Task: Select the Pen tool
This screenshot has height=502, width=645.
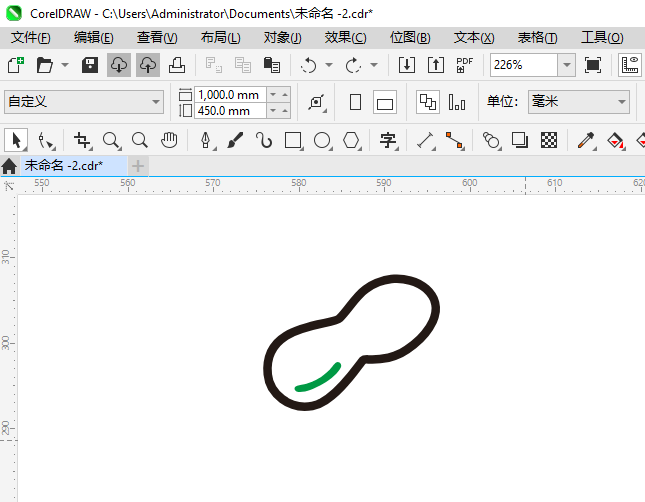Action: click(x=206, y=141)
